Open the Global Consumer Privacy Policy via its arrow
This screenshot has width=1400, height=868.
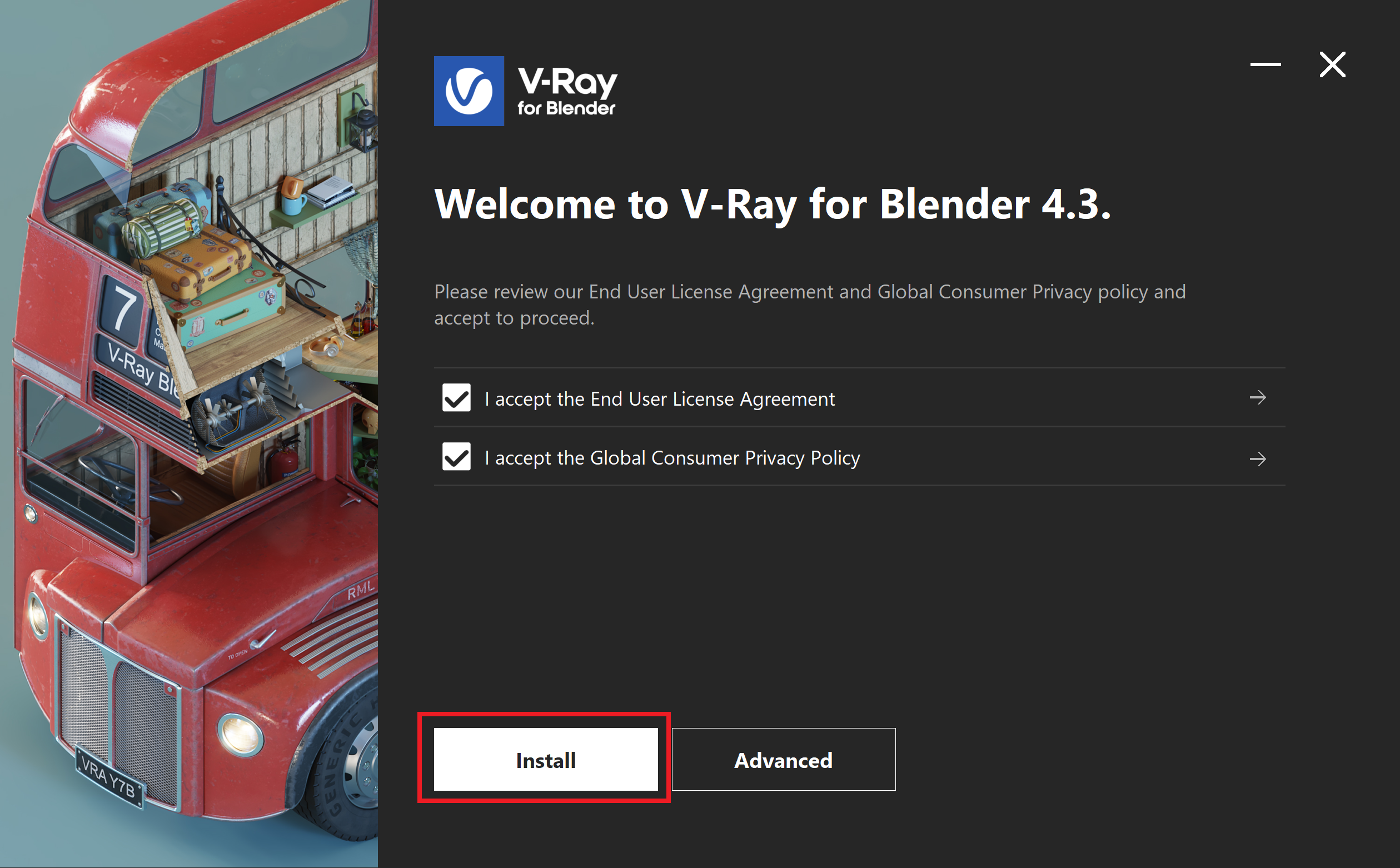pos(1258,458)
